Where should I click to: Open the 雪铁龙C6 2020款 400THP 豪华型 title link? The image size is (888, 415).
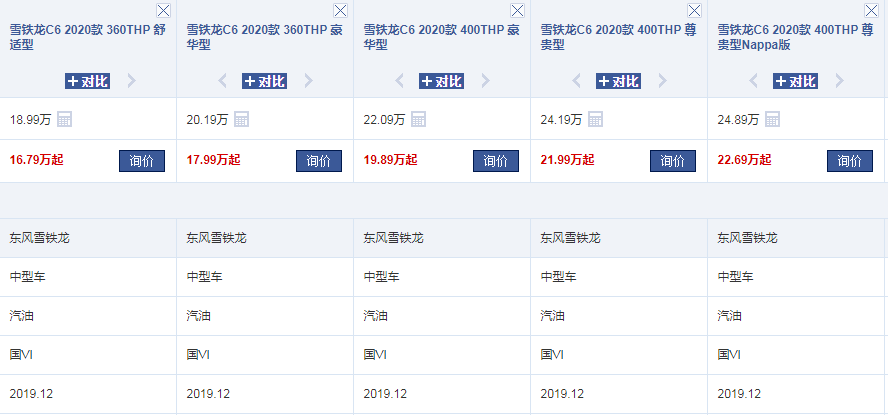tap(442, 37)
